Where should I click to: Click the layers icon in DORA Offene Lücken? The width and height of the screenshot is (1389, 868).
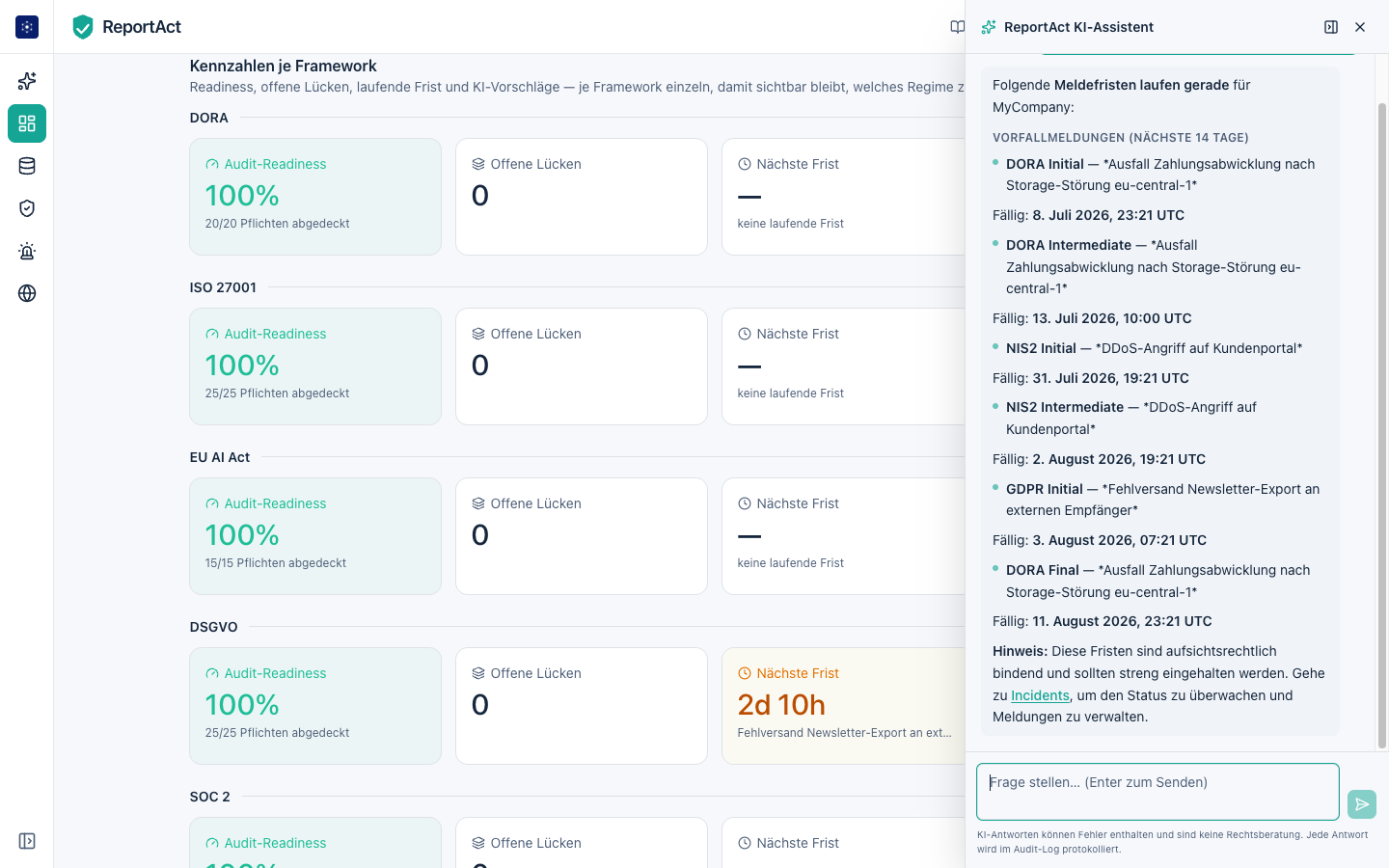click(478, 164)
